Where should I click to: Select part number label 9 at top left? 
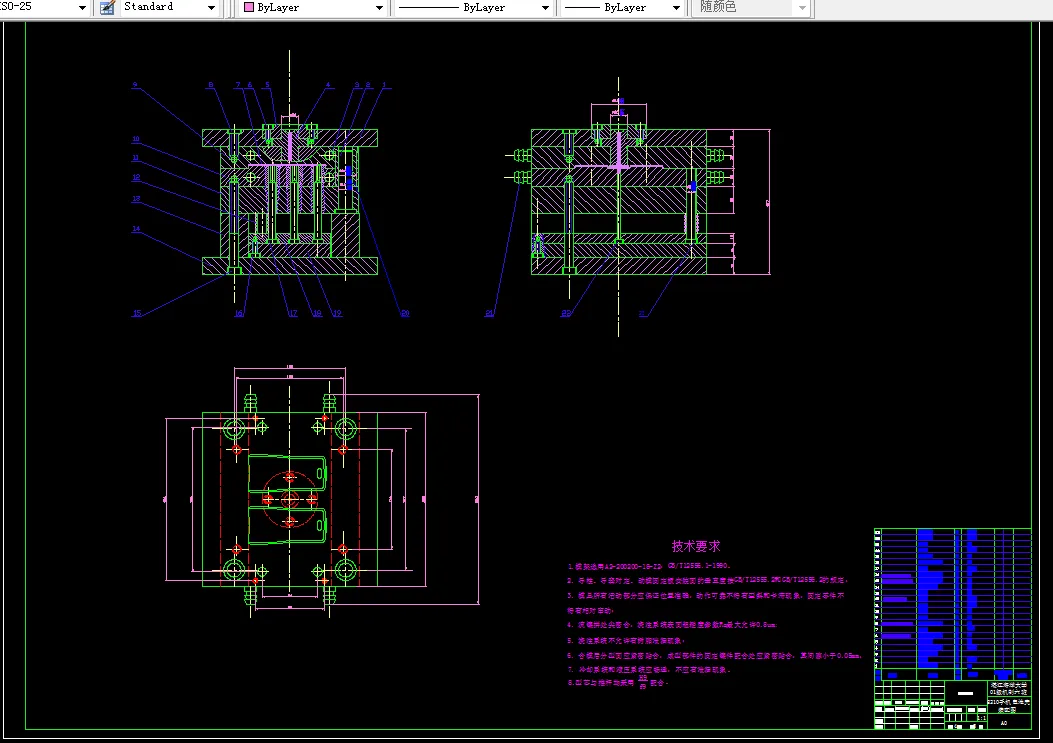coord(135,85)
